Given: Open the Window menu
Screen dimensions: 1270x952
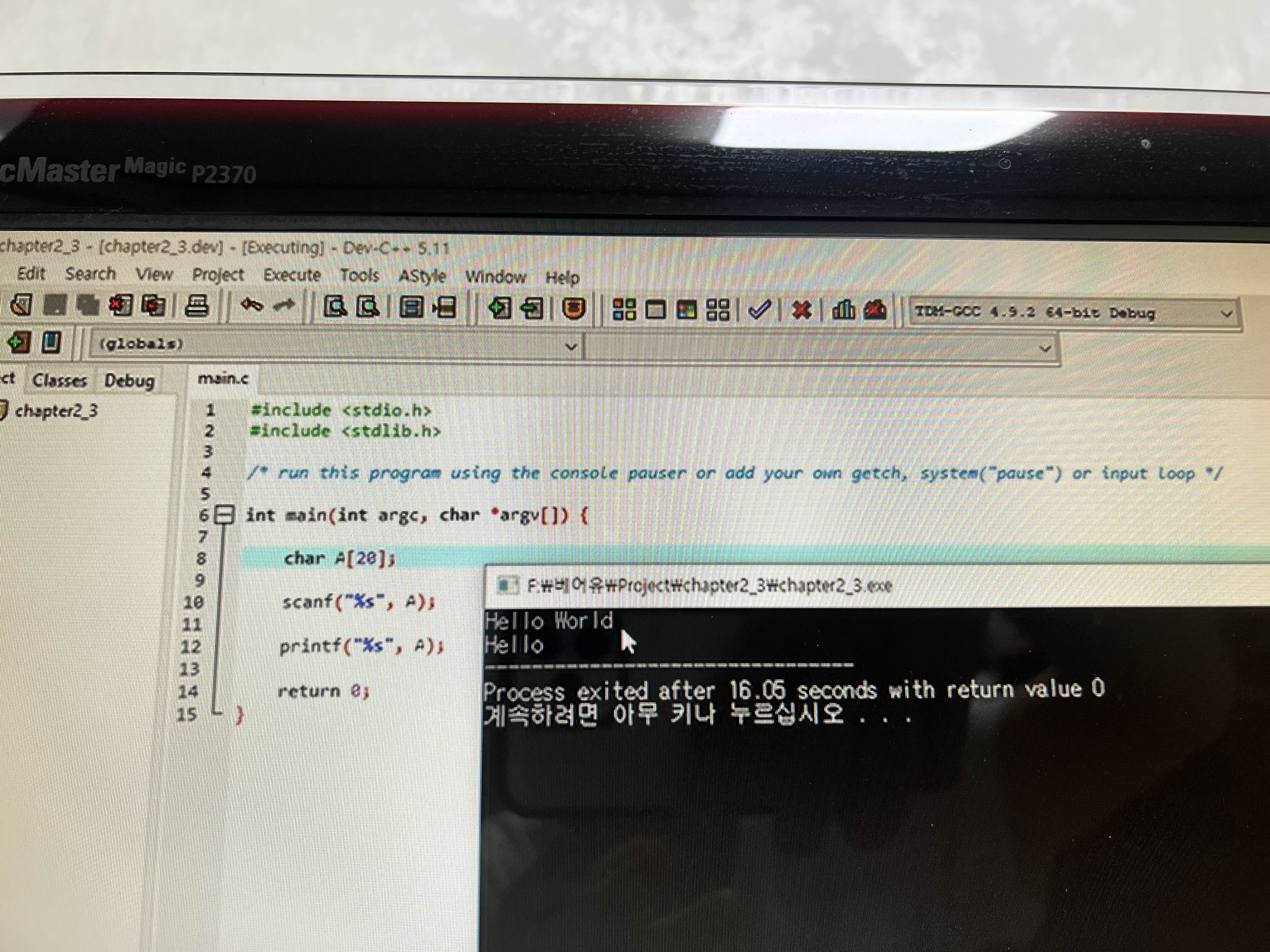Looking at the screenshot, I should point(495,277).
